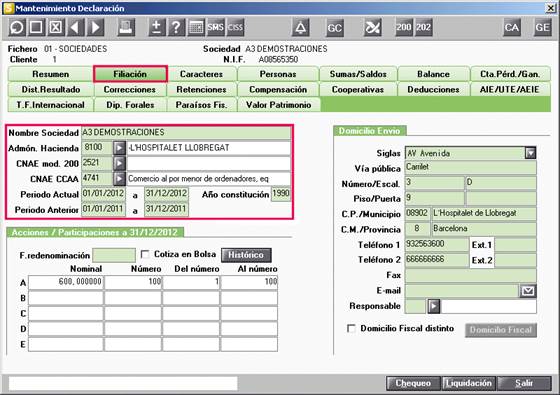Click the Teléfono 1 field
The image size is (560, 395).
(x=437, y=245)
